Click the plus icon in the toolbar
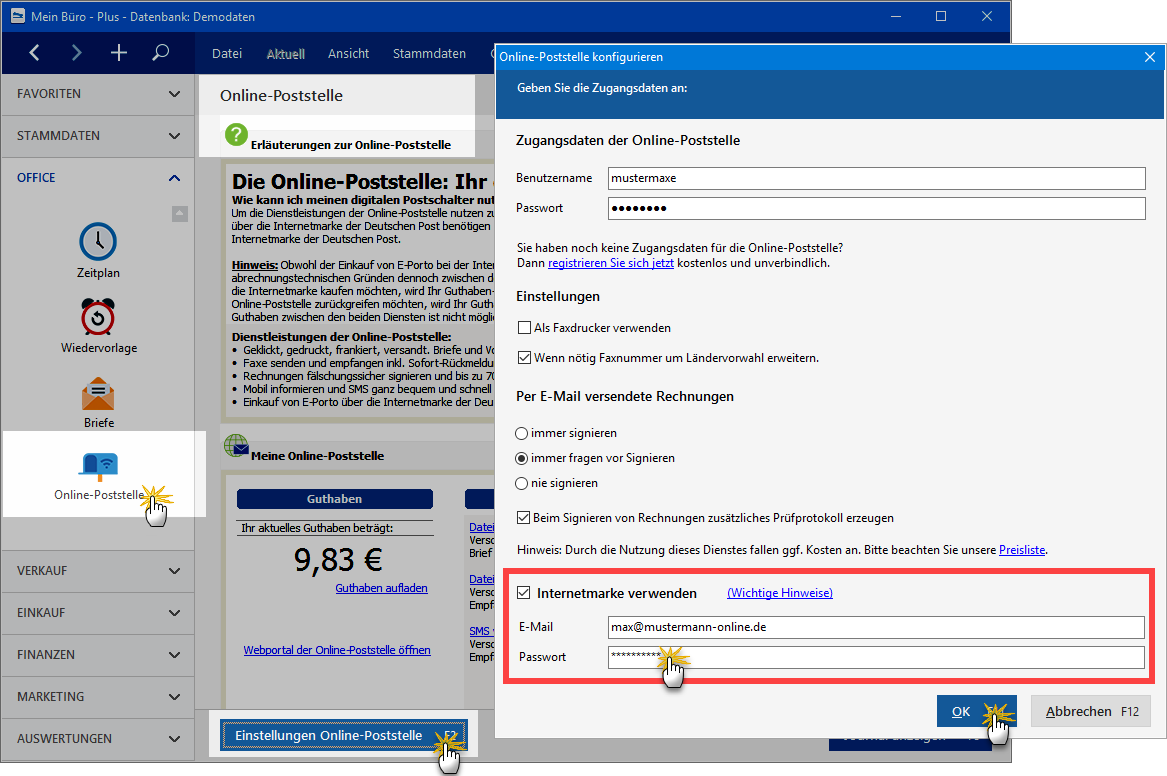 (118, 53)
